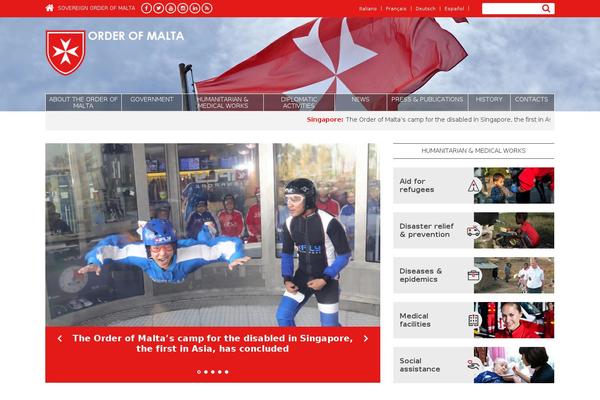This screenshot has height=400, width=600.
Task: Open About the Order of Malta menu
Action: click(83, 102)
